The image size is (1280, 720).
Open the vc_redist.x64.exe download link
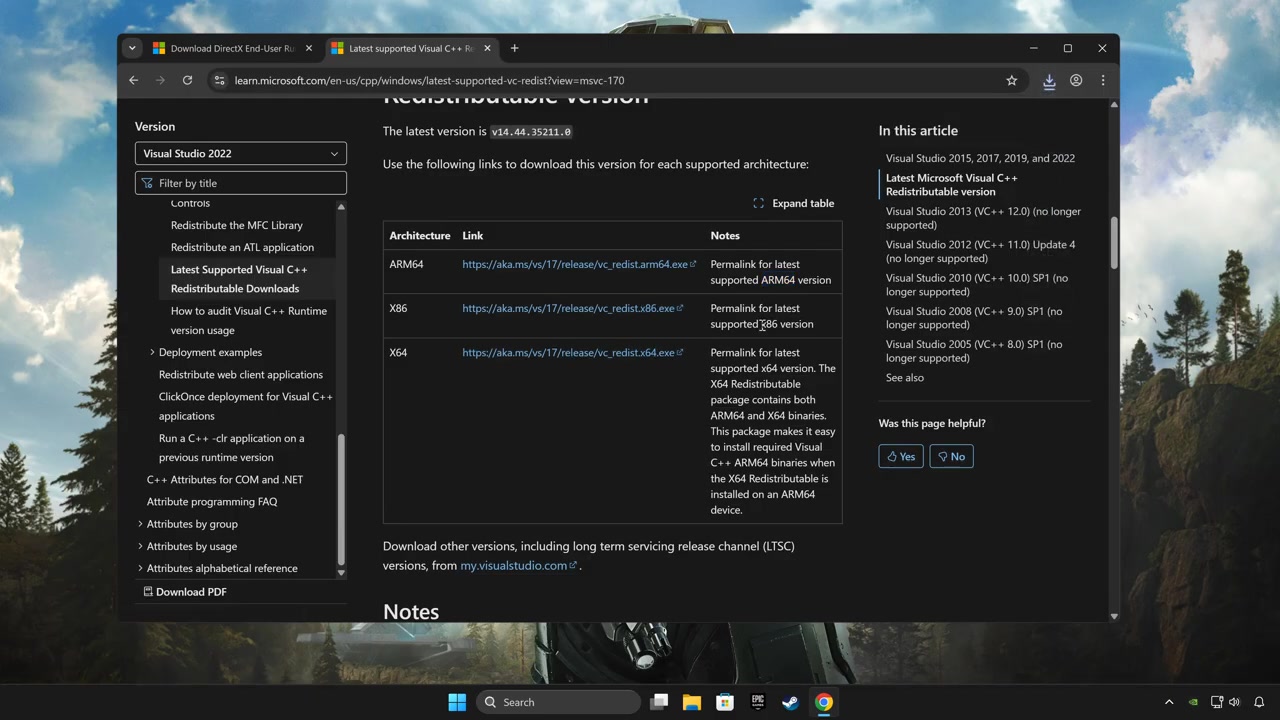[x=572, y=352]
